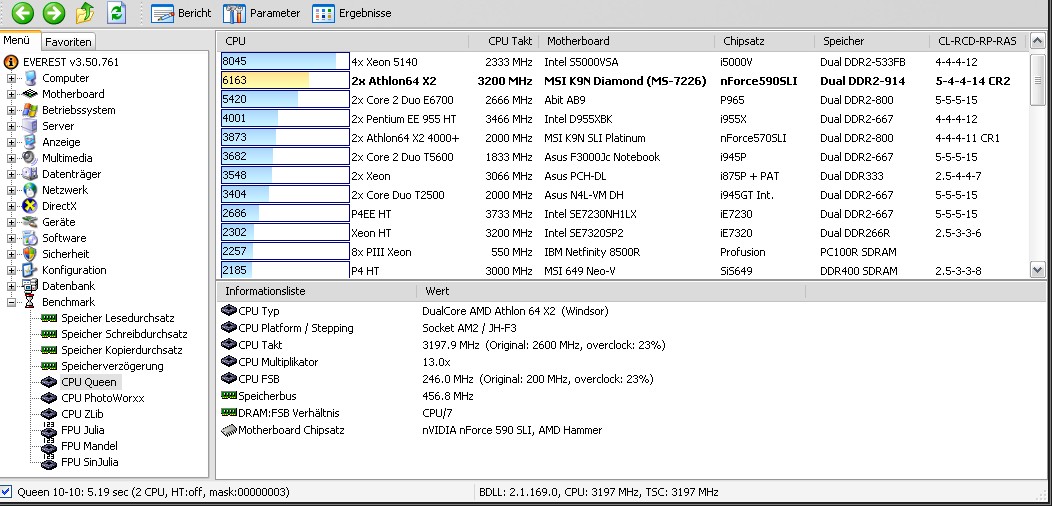Select the highlighted 2x Athlon64 X2 row
The width and height of the screenshot is (1052, 506).
point(623,81)
